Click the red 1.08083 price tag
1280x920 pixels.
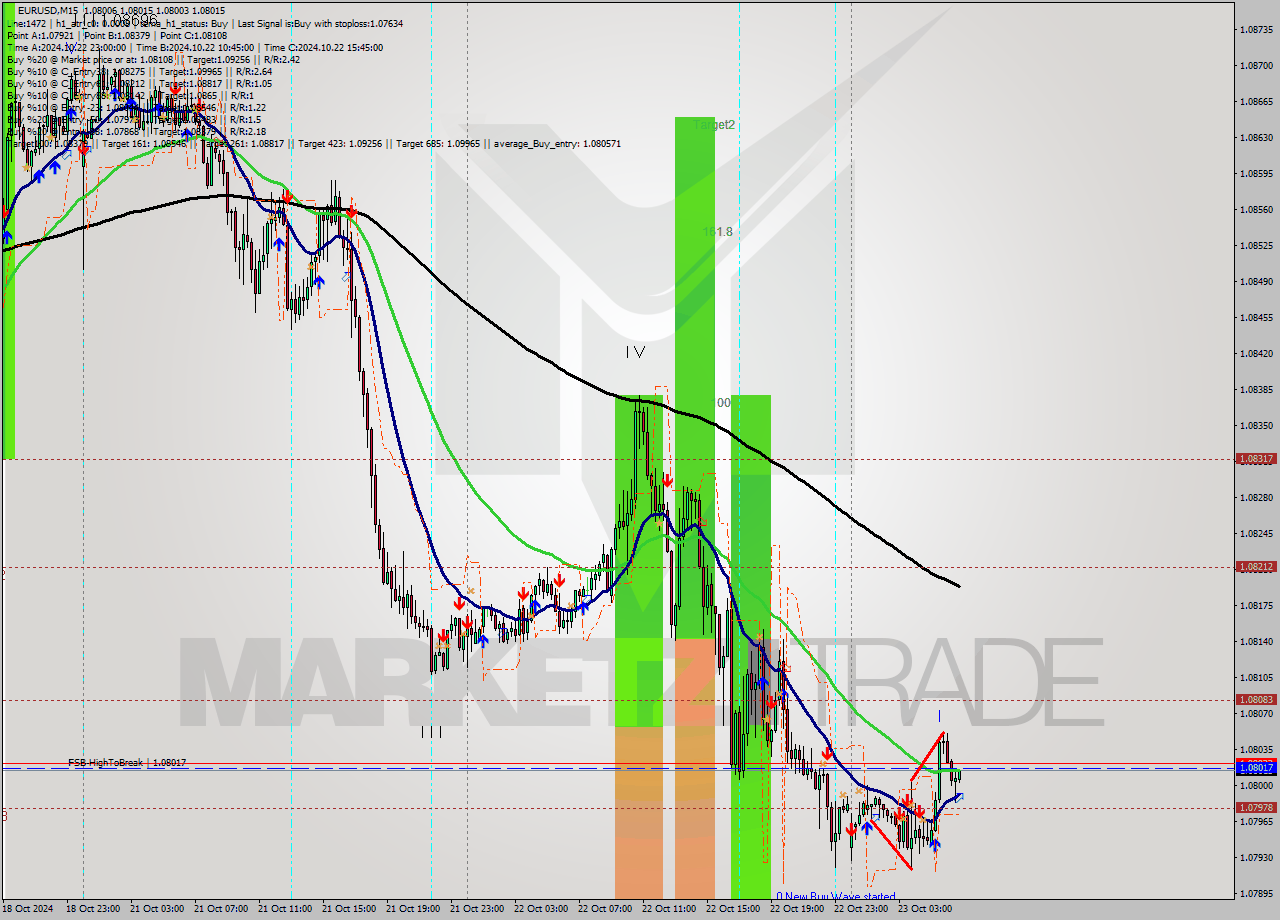pyautogui.click(x=1256, y=700)
